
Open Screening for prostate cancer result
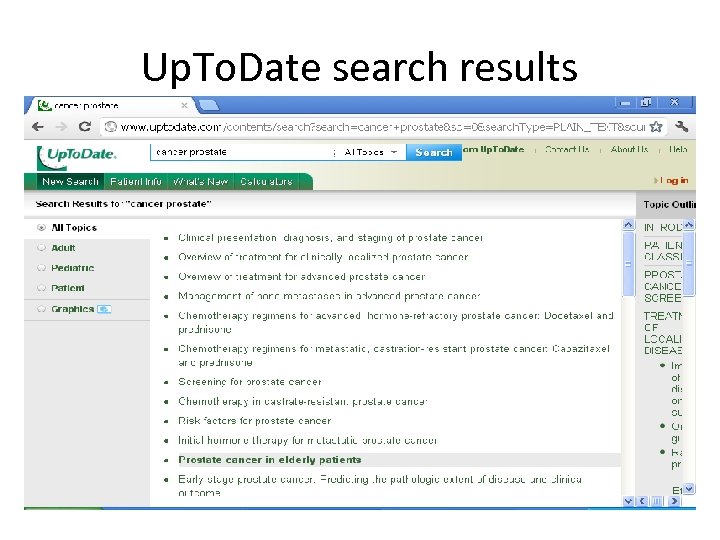coord(250,382)
